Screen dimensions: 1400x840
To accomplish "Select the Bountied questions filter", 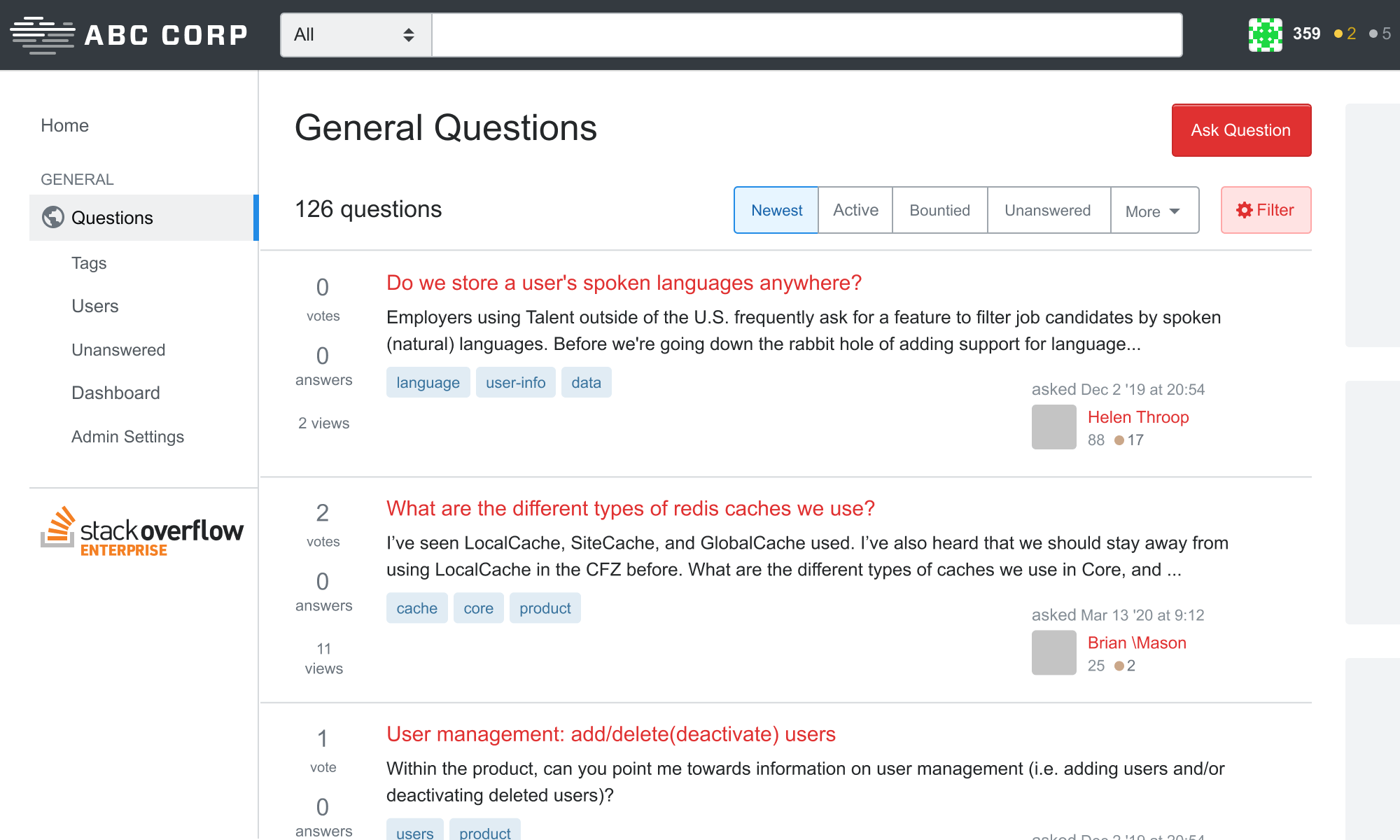I will point(939,210).
